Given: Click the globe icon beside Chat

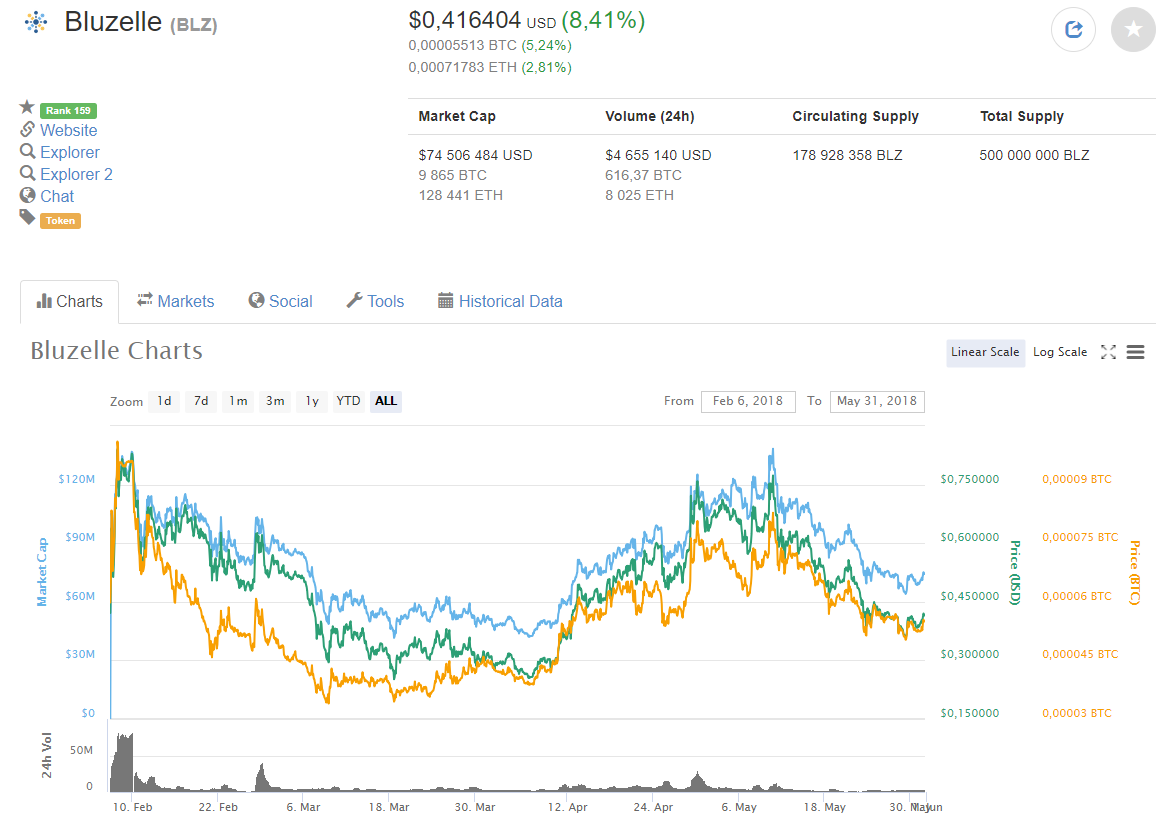Looking at the screenshot, I should click(x=27, y=195).
